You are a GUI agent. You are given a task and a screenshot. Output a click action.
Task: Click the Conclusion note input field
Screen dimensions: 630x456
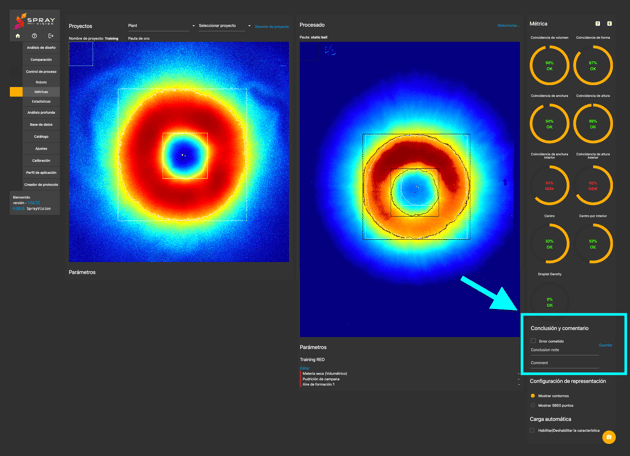565,351
